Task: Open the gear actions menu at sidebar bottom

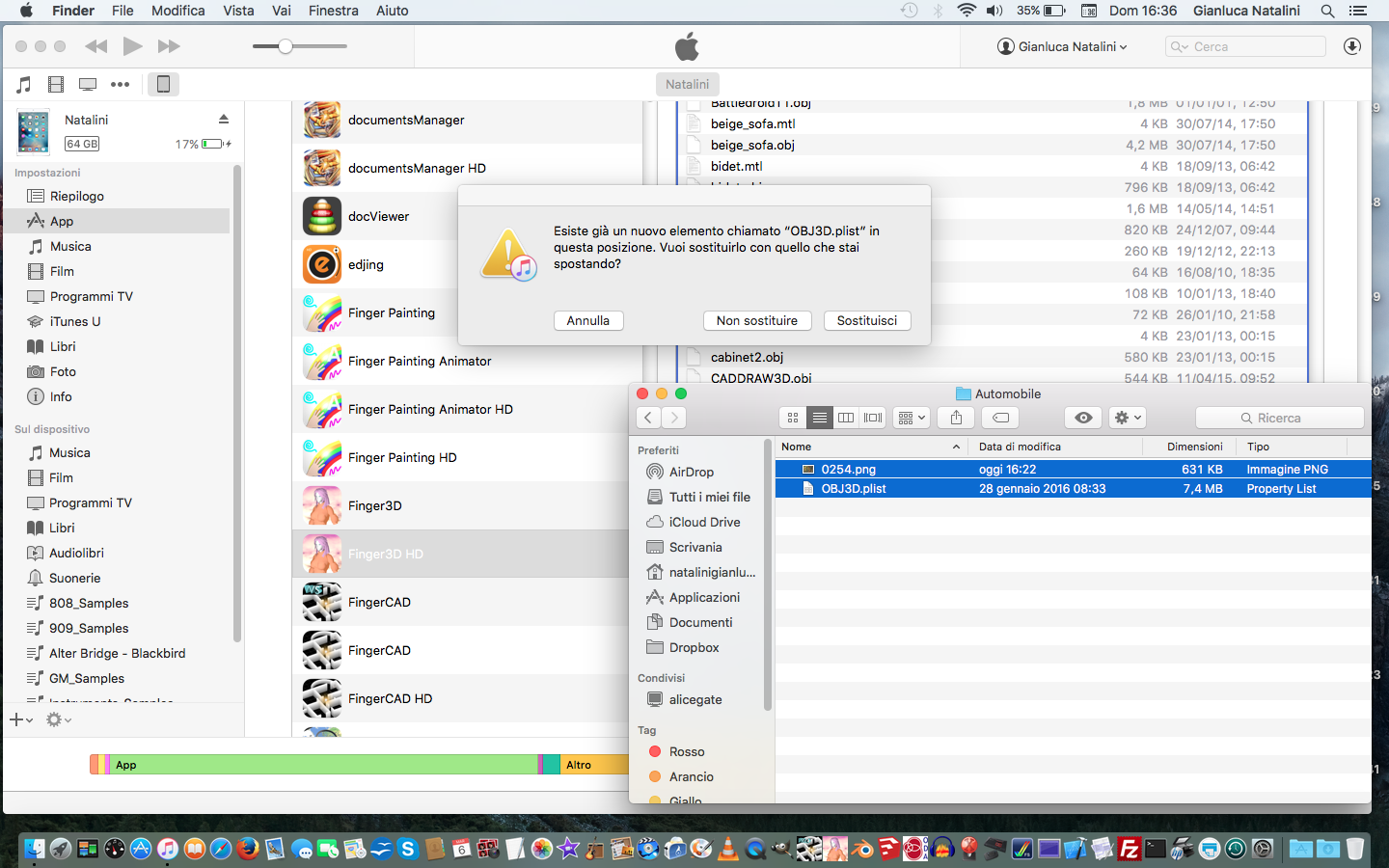Action: tap(59, 719)
